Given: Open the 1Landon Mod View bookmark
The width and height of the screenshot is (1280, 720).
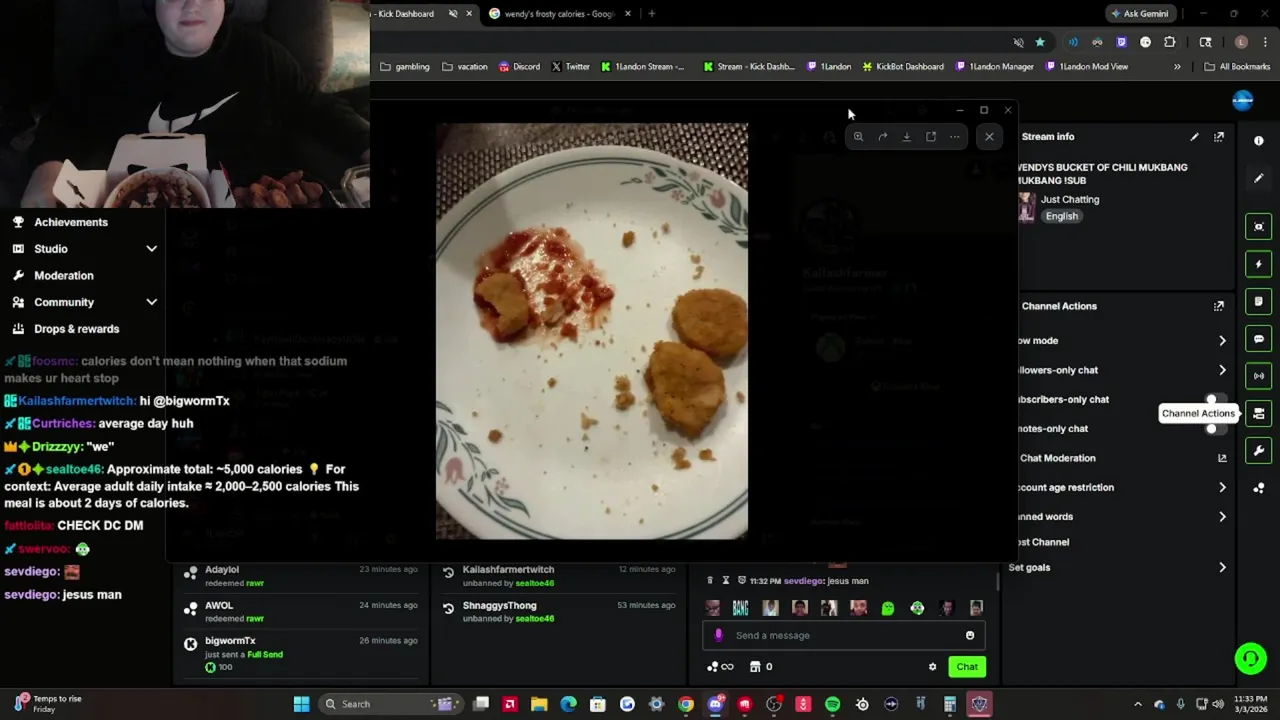Looking at the screenshot, I should (1087, 67).
